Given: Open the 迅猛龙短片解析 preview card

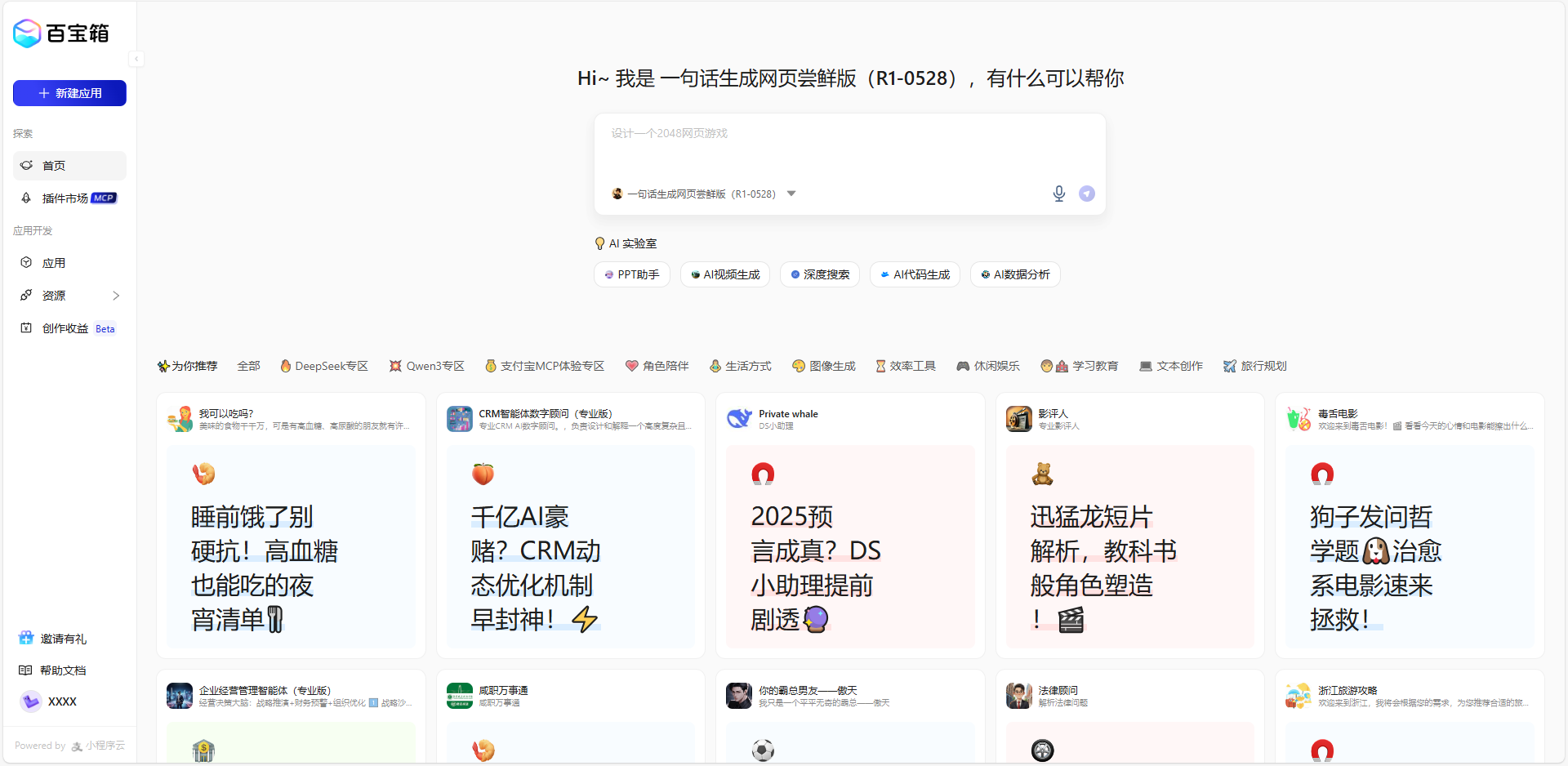Looking at the screenshot, I should [1130, 546].
